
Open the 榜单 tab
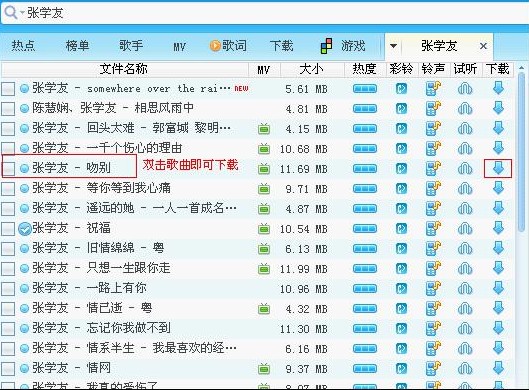(77, 46)
